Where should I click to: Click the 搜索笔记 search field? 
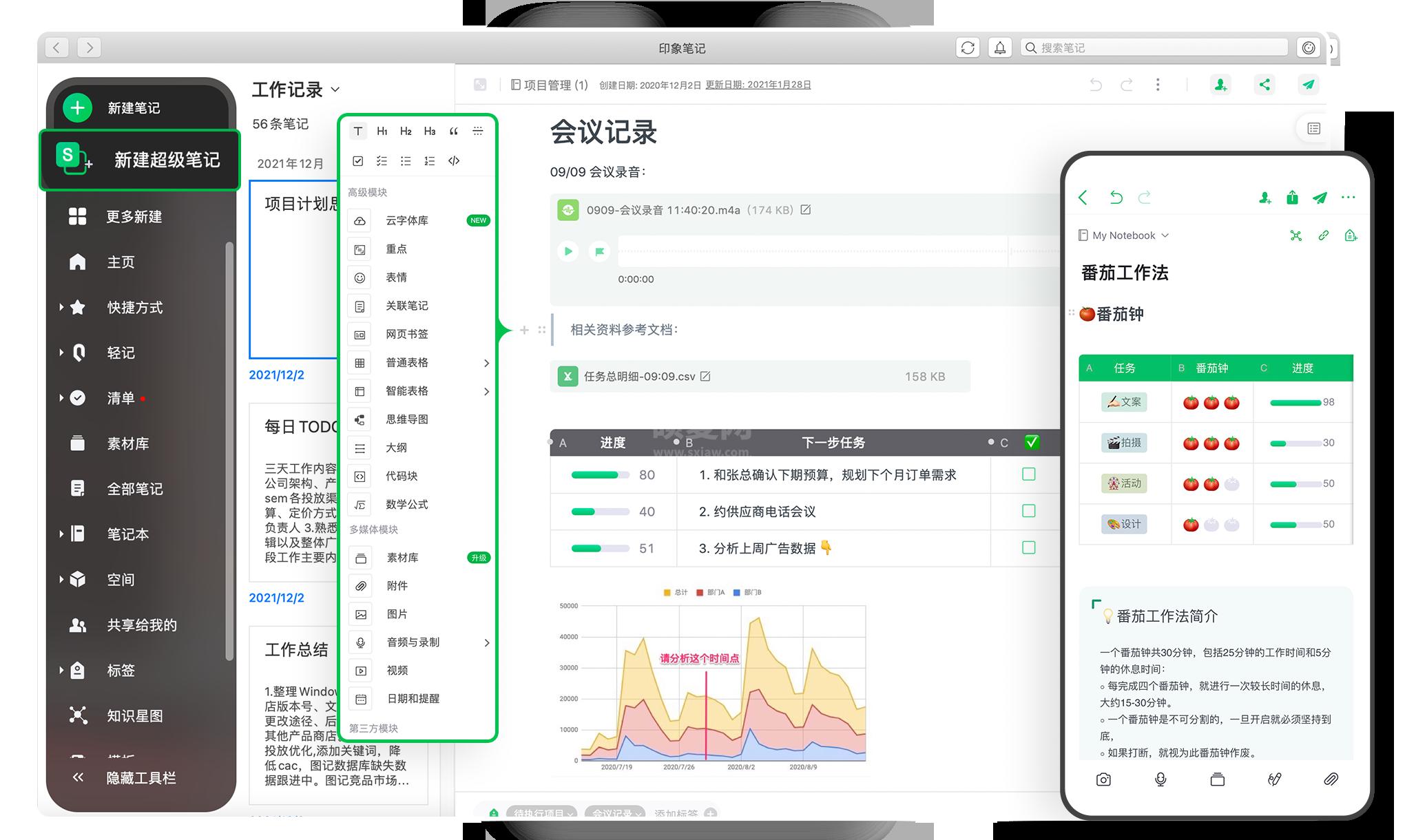click(1154, 48)
